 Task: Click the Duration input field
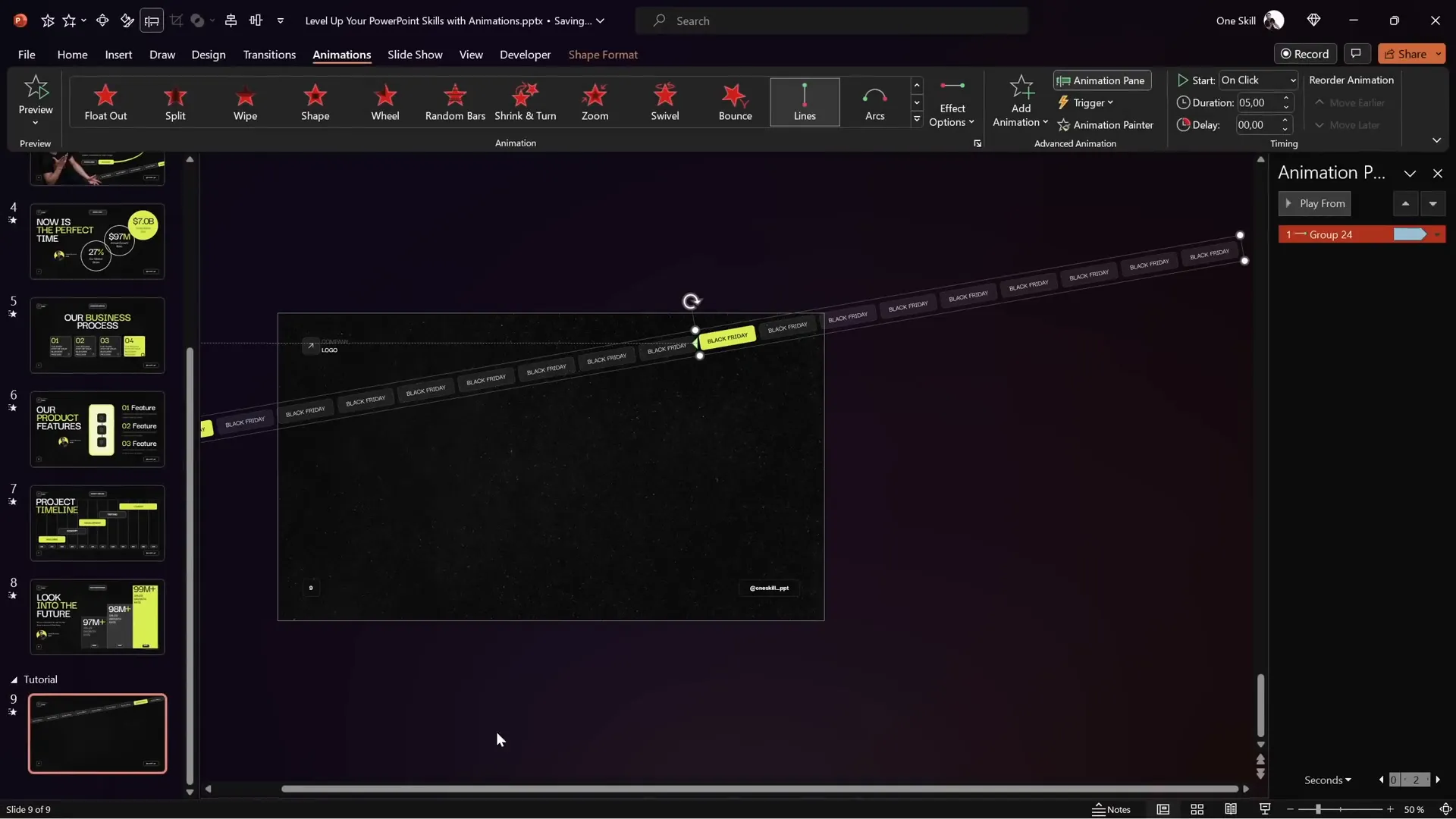(x=1257, y=102)
